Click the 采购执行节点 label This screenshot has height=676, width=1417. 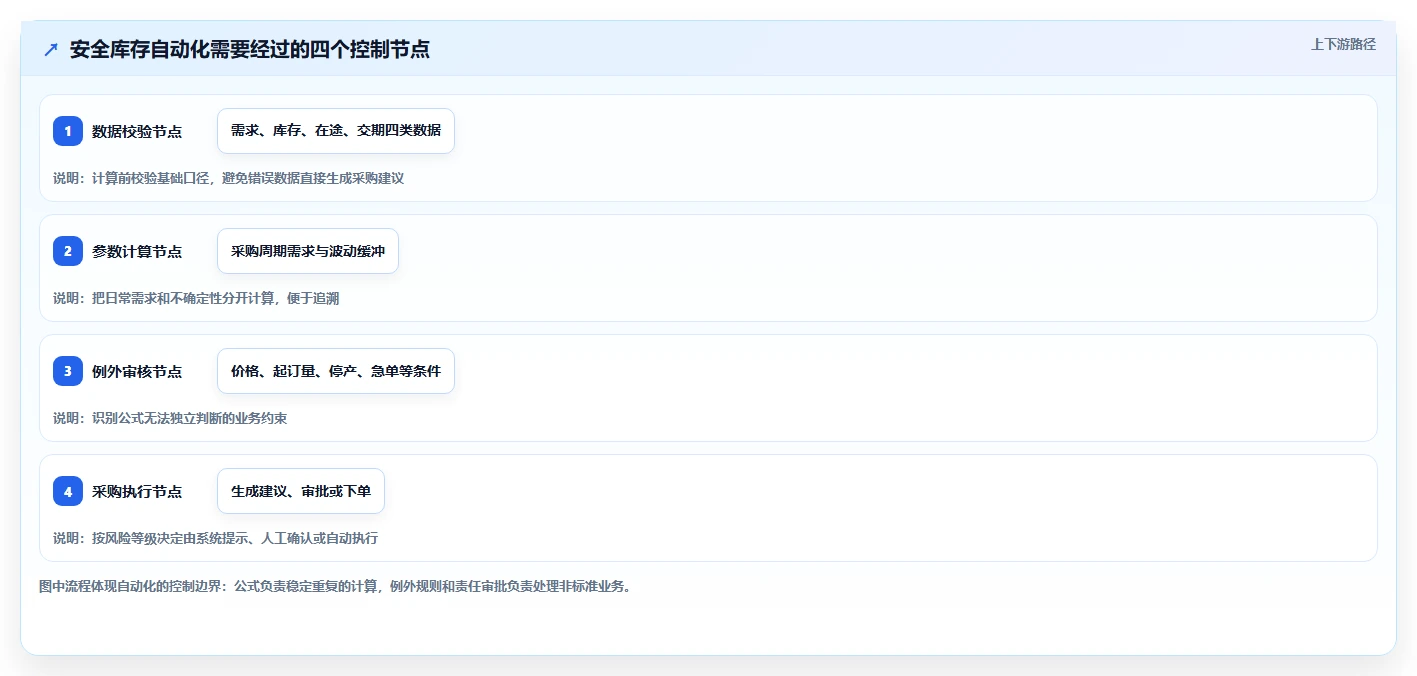coord(137,491)
